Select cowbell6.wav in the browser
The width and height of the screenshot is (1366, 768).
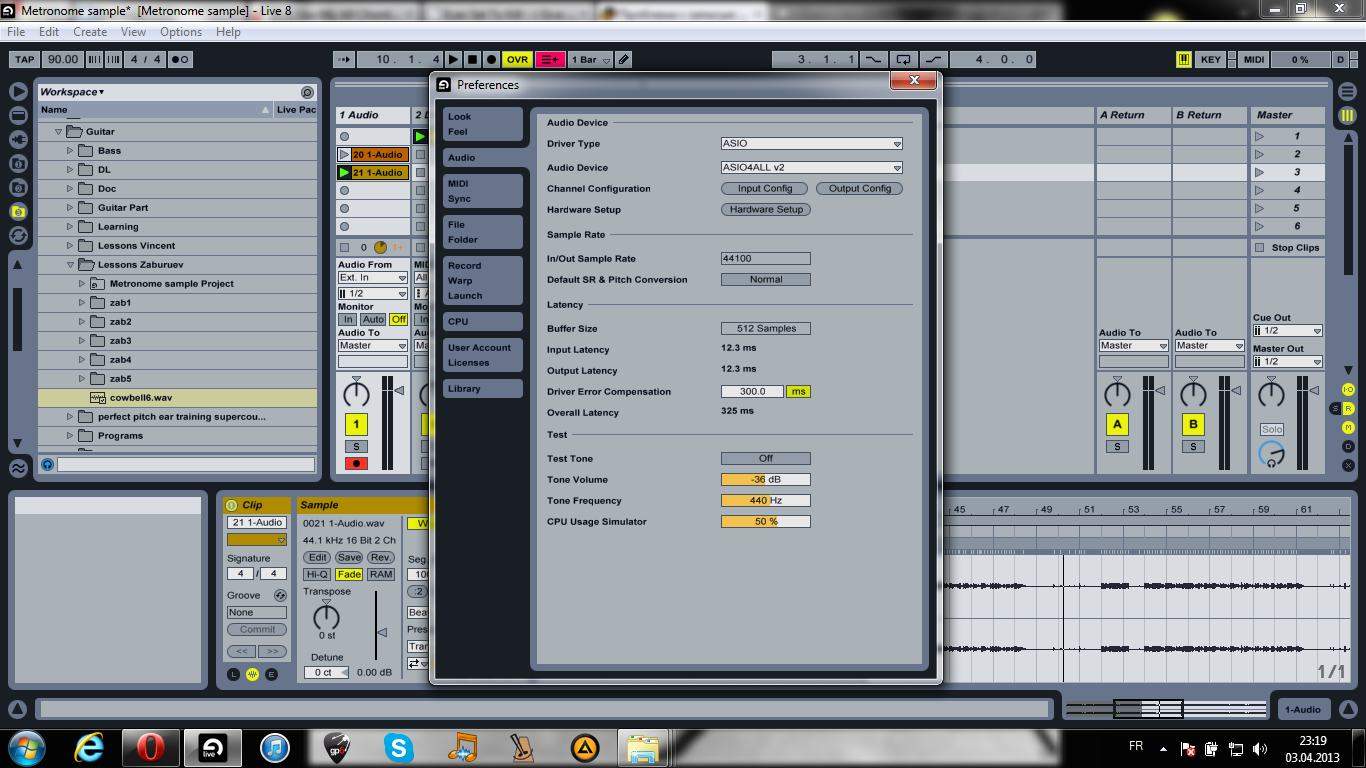point(140,398)
